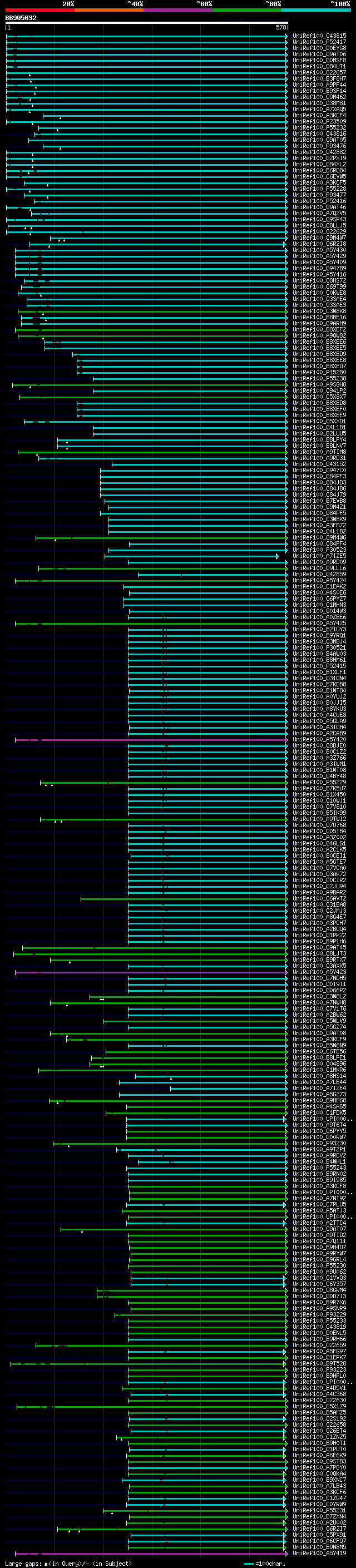Select hit label UniRef100_B7KDB8

click(319, 684)
